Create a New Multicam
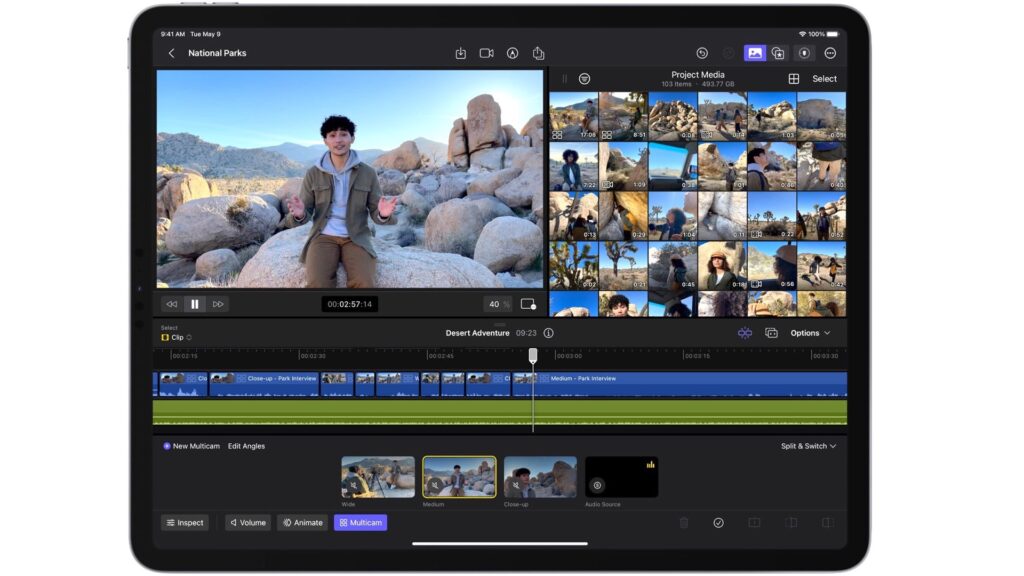Screen dimensions: 1024x576 click(191, 446)
